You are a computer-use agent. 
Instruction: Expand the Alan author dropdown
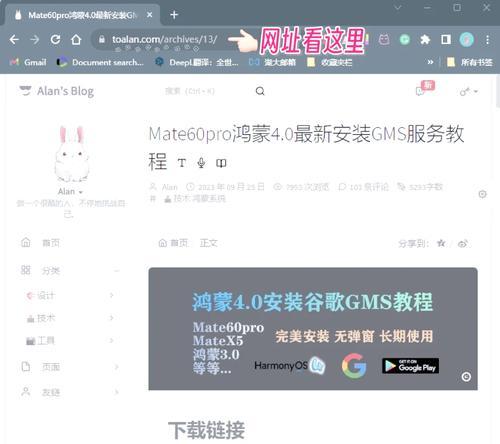(70, 192)
